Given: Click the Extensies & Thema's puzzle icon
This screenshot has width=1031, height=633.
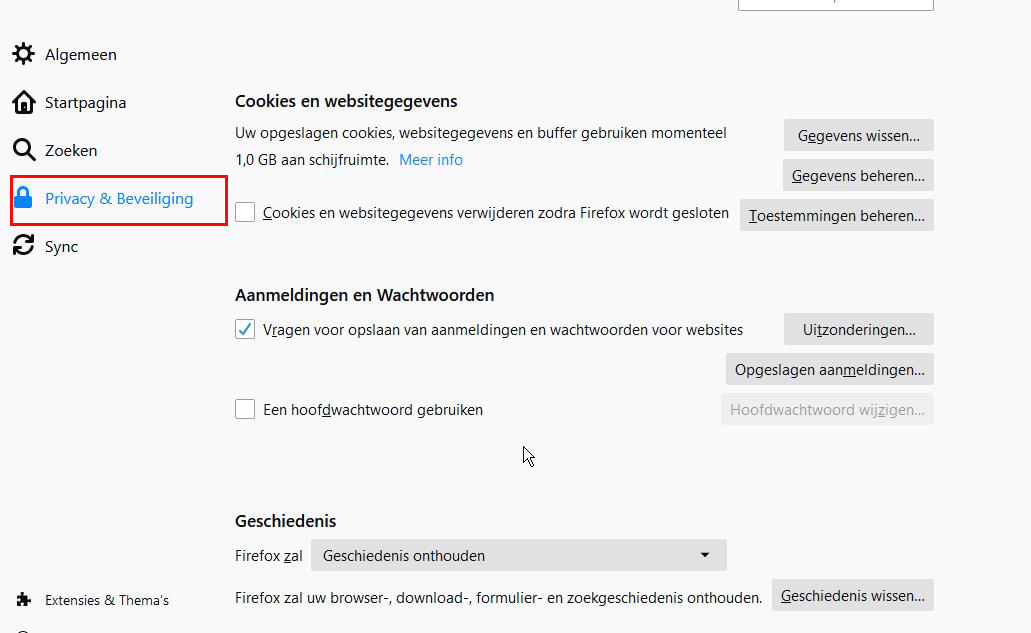Looking at the screenshot, I should [x=23, y=600].
